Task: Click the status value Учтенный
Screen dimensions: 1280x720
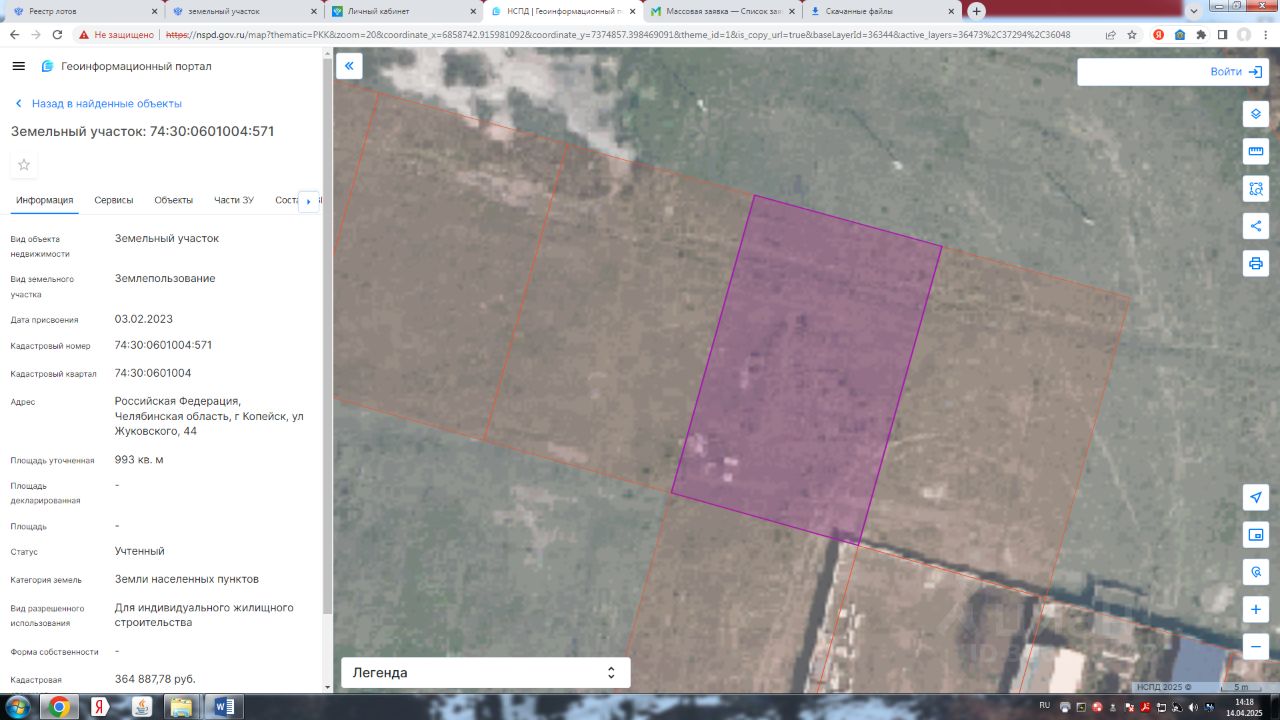Action: point(140,551)
